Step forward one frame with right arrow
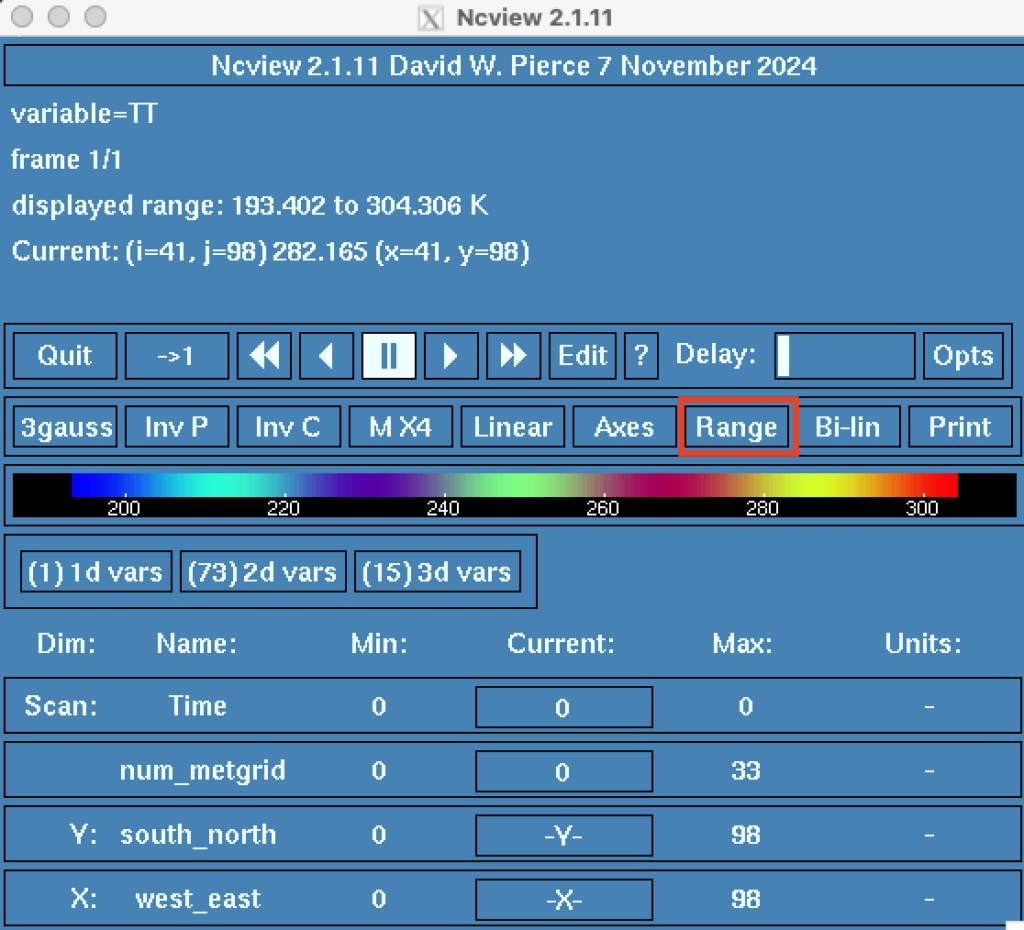This screenshot has height=930, width=1024. [x=451, y=356]
